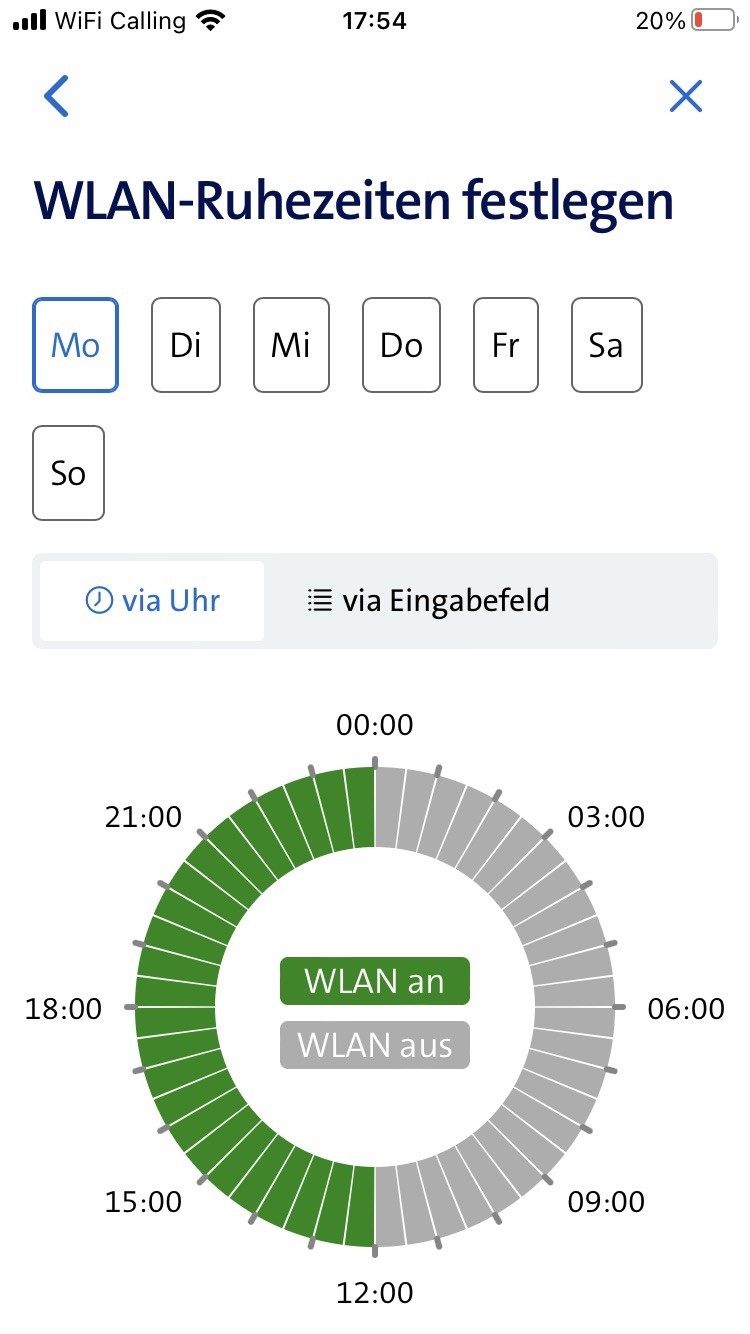Select Monday (Mo) day toggle
Screen dimensions: 750x1334
[x=75, y=345]
